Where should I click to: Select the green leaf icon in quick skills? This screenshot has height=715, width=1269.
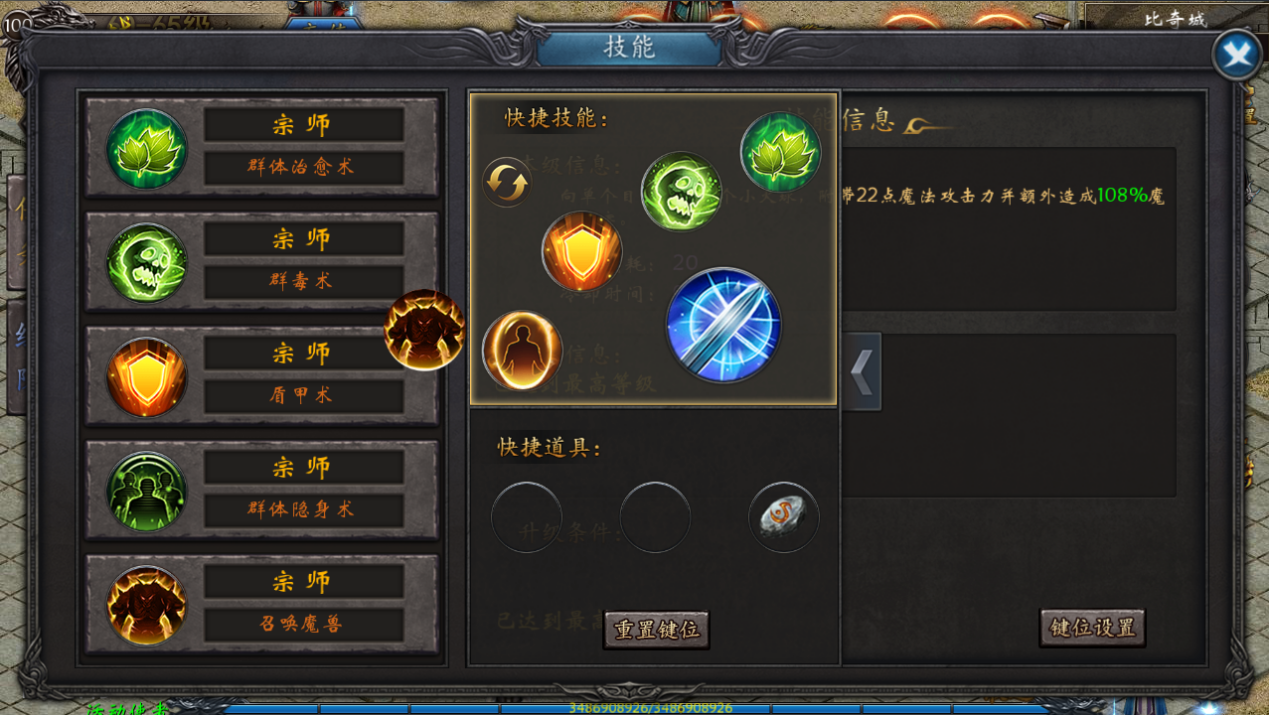781,152
